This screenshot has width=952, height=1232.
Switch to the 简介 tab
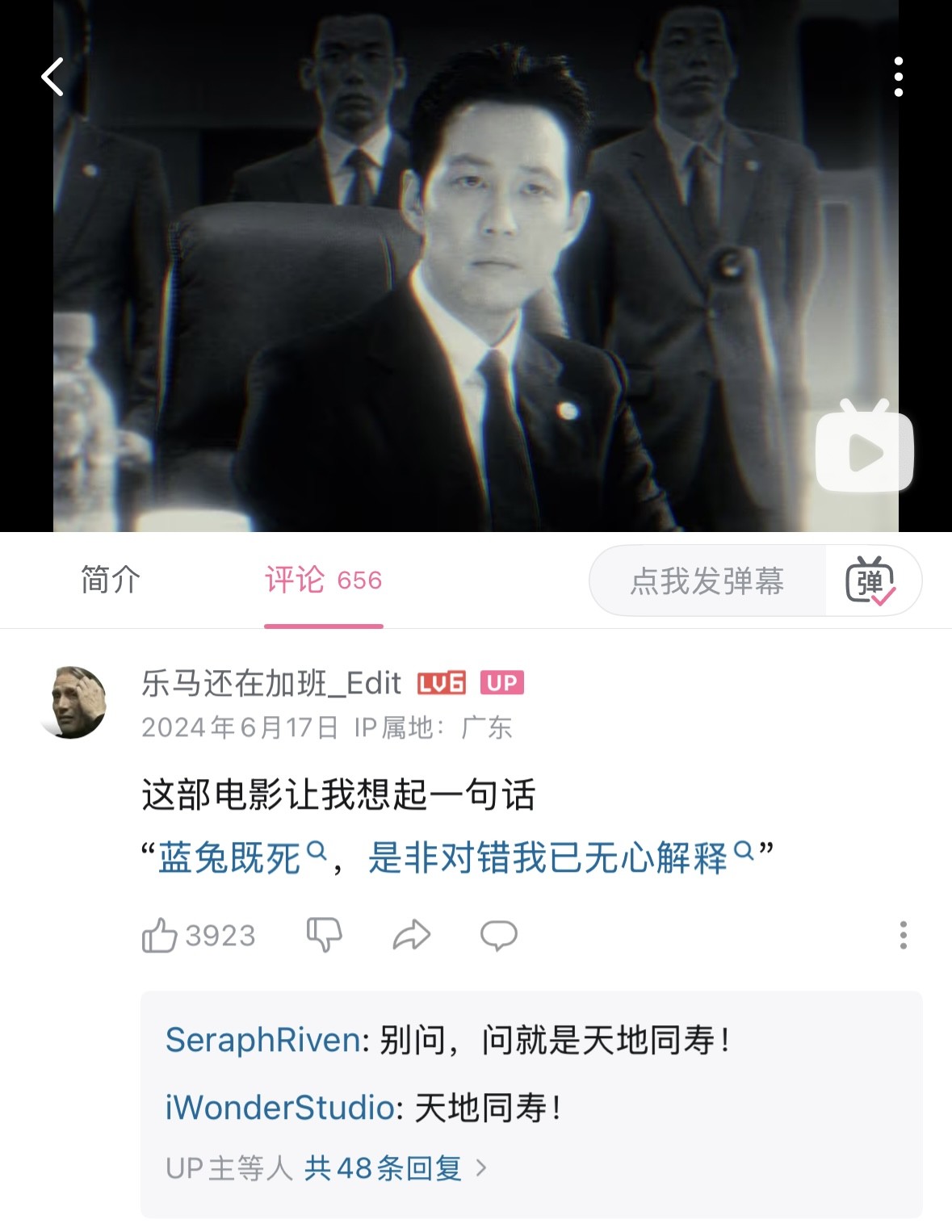(111, 580)
